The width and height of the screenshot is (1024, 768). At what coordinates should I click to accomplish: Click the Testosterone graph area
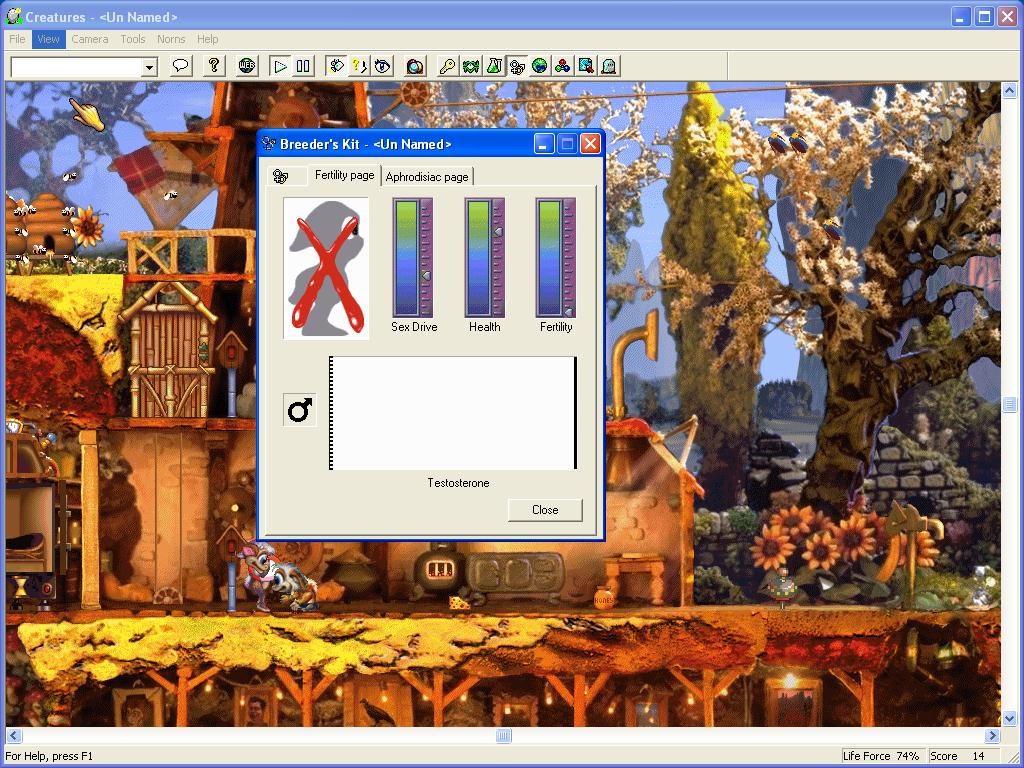(x=453, y=413)
